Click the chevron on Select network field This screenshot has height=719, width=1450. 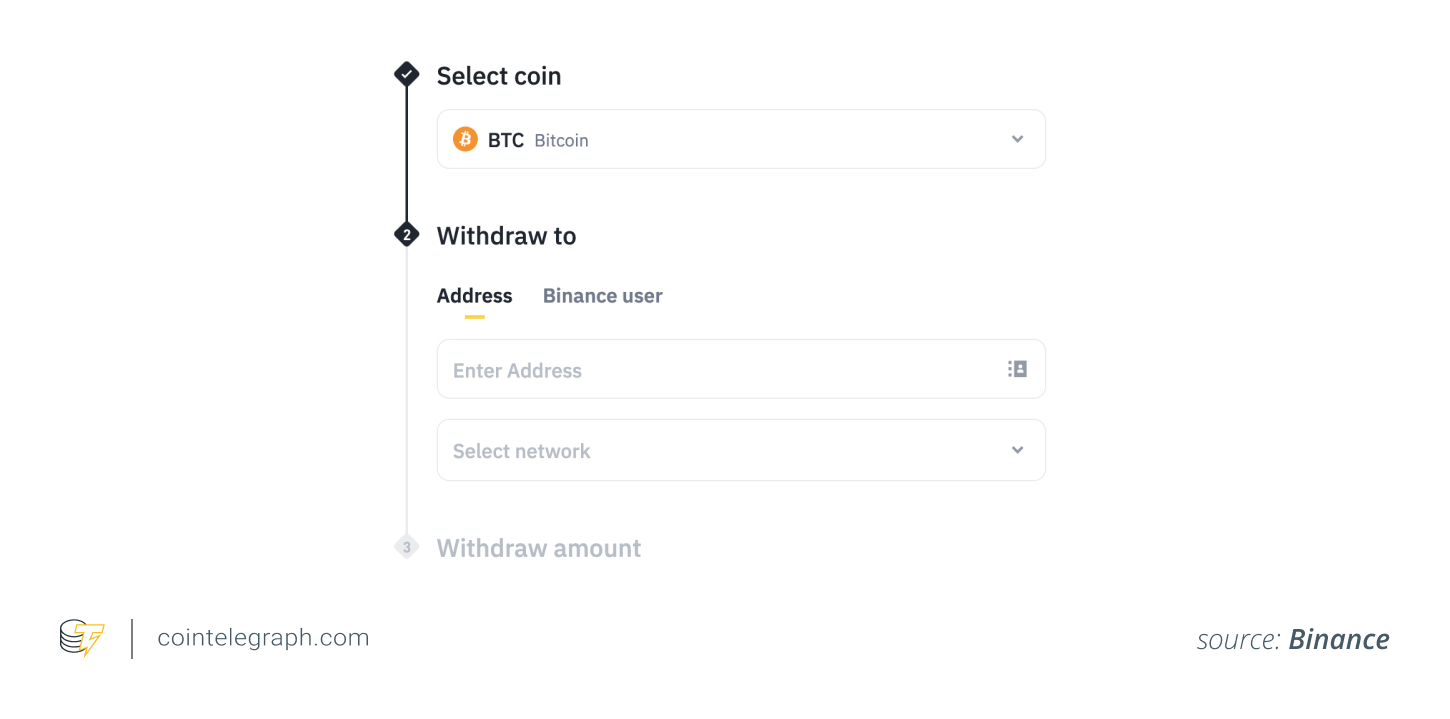[x=1017, y=450]
